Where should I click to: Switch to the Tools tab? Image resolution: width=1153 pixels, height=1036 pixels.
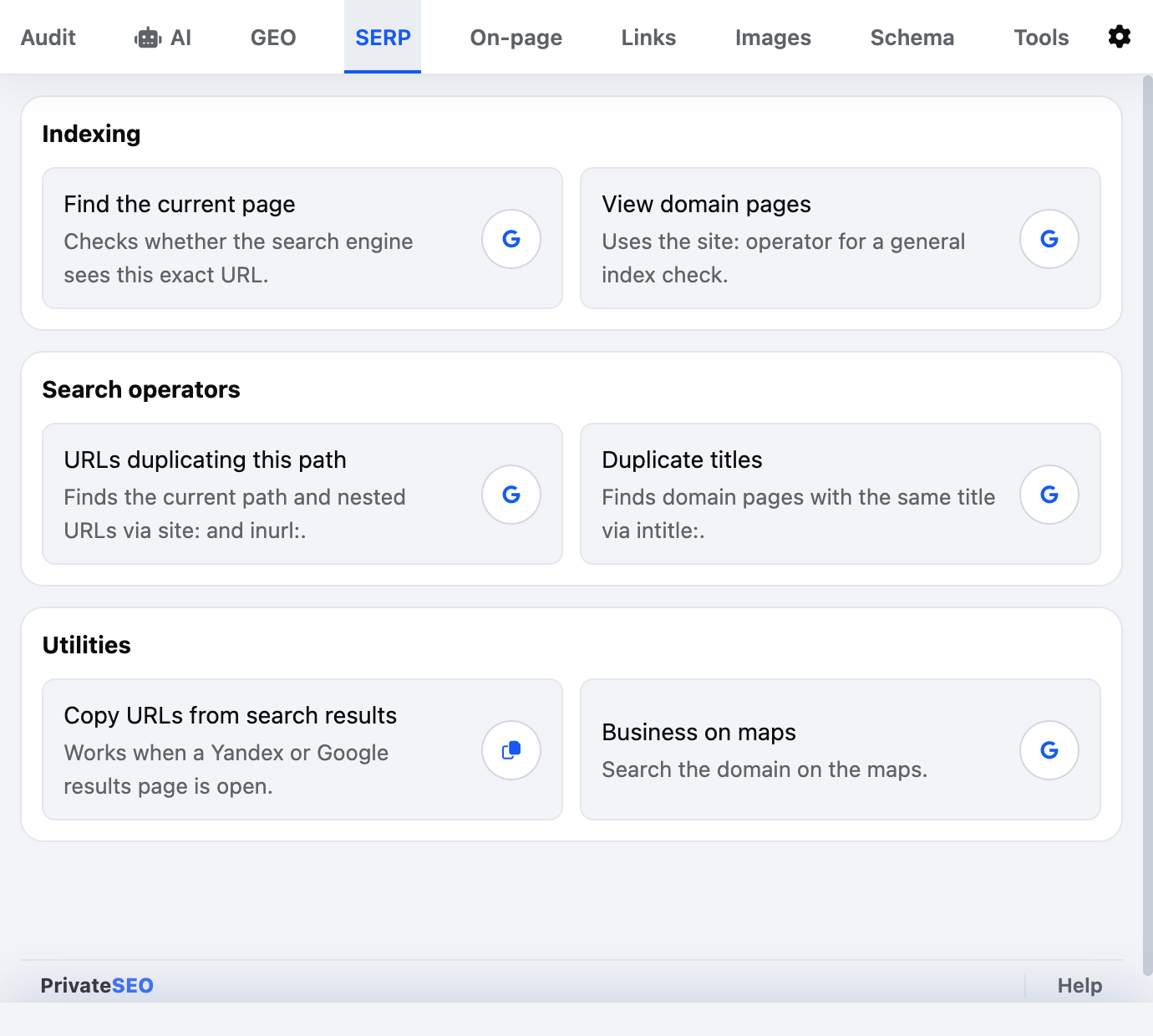tap(1041, 38)
